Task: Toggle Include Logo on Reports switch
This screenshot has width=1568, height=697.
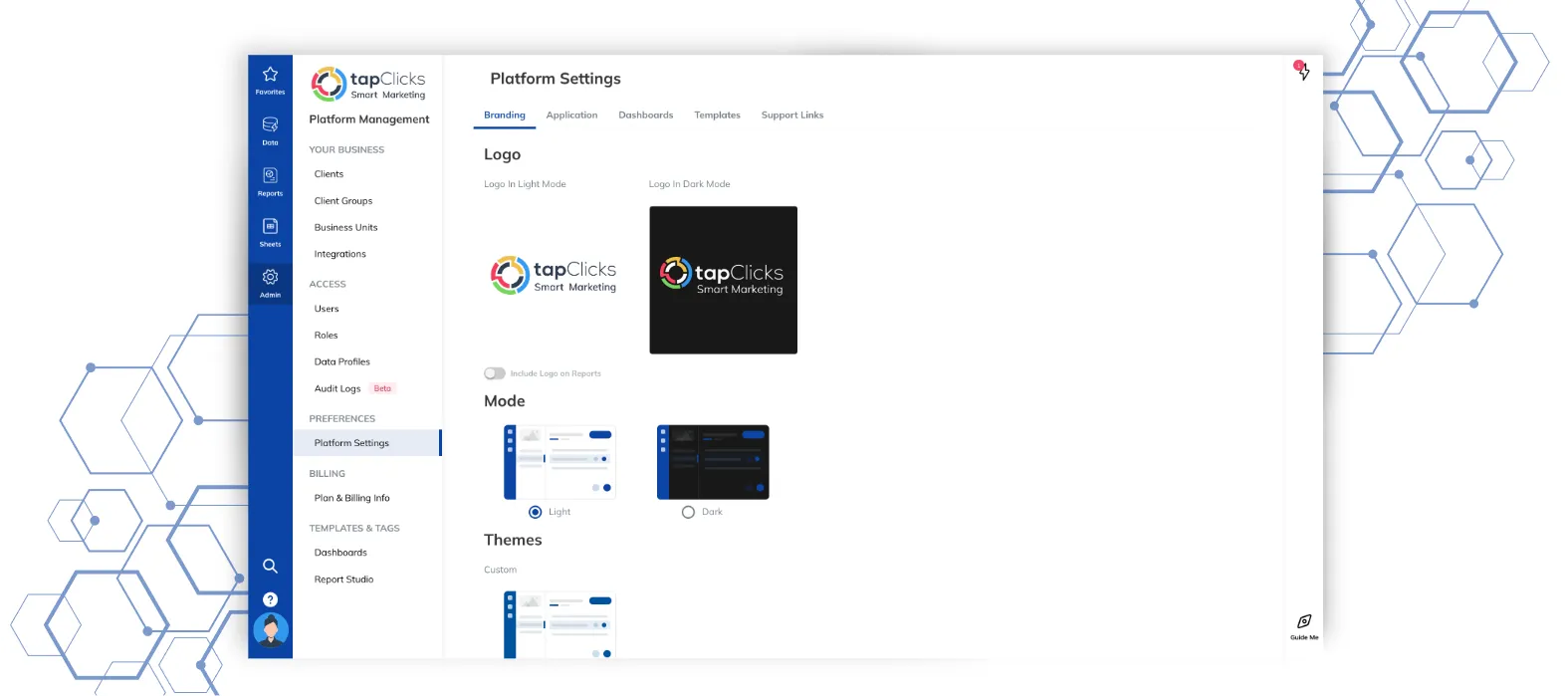Action: pos(495,373)
